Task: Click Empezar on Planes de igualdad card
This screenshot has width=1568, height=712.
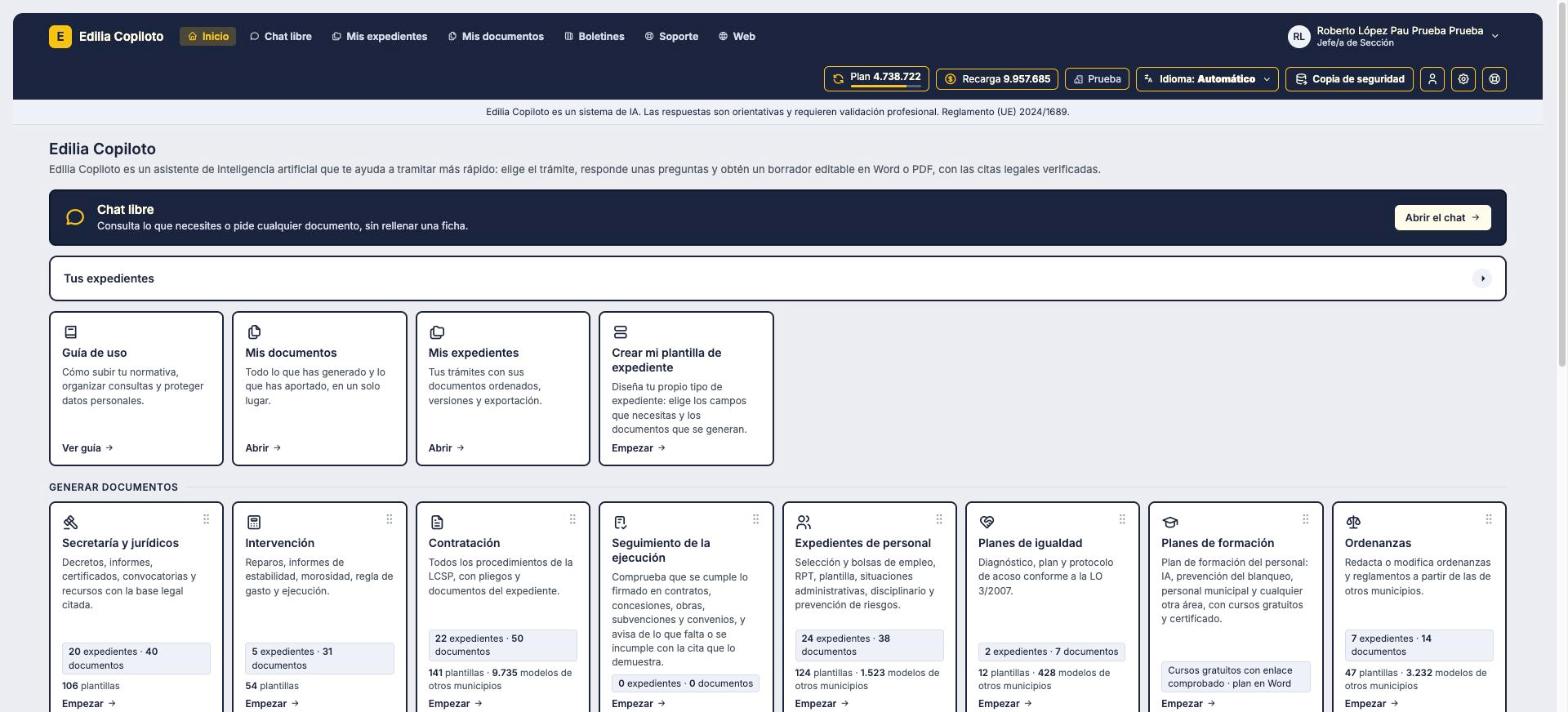Action: pyautogui.click(x=1005, y=704)
